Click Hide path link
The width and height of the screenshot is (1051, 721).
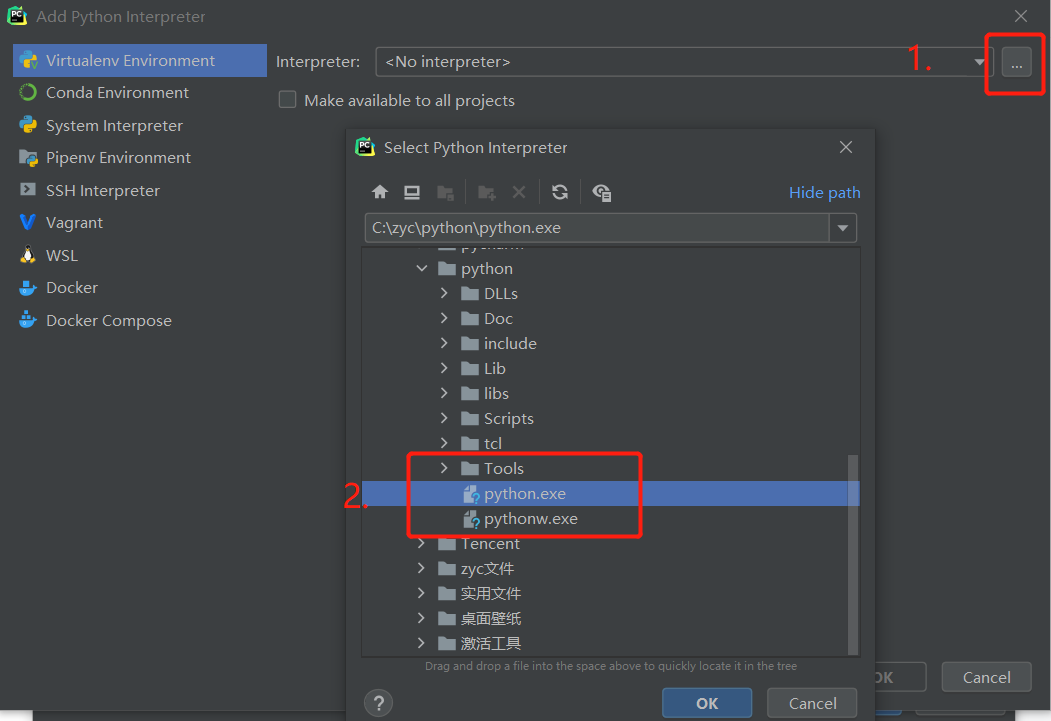pos(824,192)
